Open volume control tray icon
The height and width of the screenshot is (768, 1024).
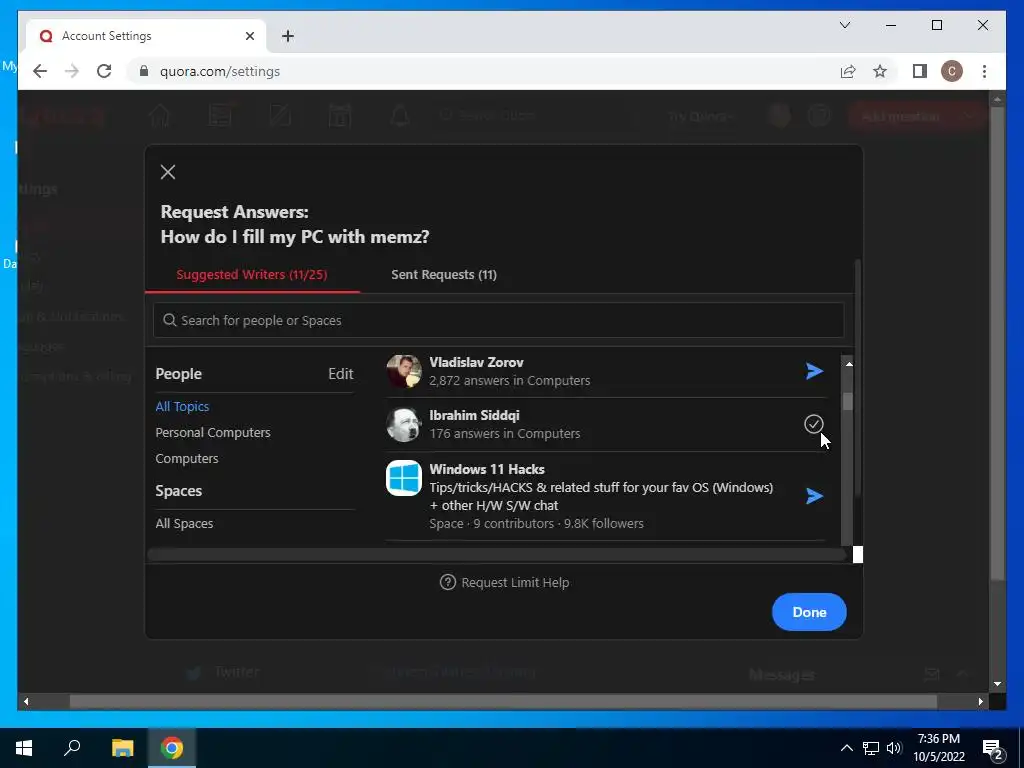coord(893,748)
